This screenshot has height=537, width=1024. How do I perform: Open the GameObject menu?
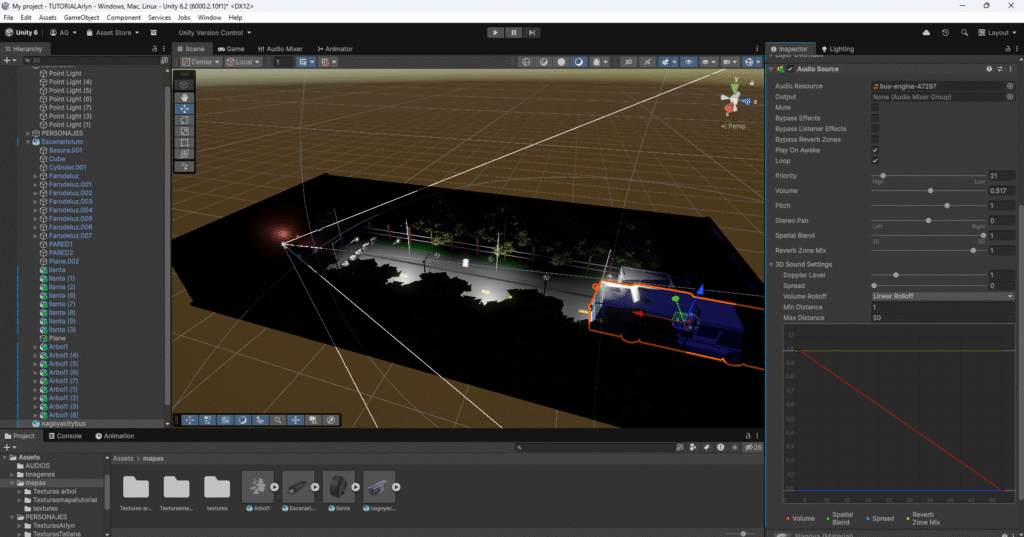coord(80,17)
